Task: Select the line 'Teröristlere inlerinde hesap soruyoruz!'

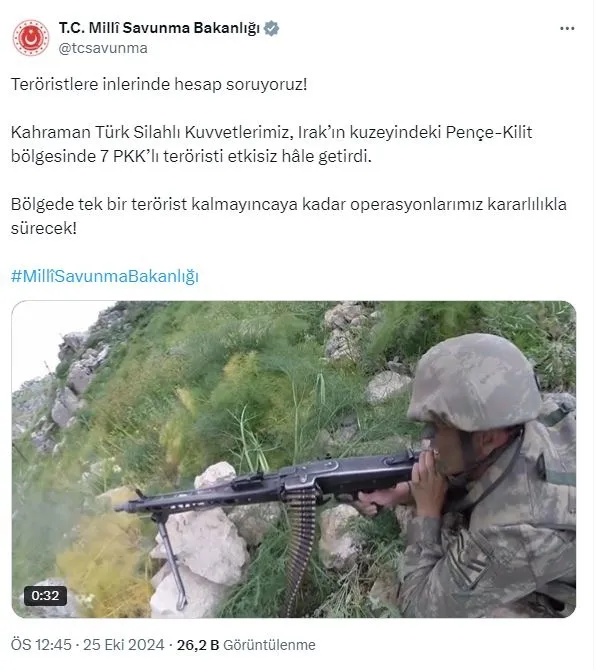Action: (x=159, y=85)
